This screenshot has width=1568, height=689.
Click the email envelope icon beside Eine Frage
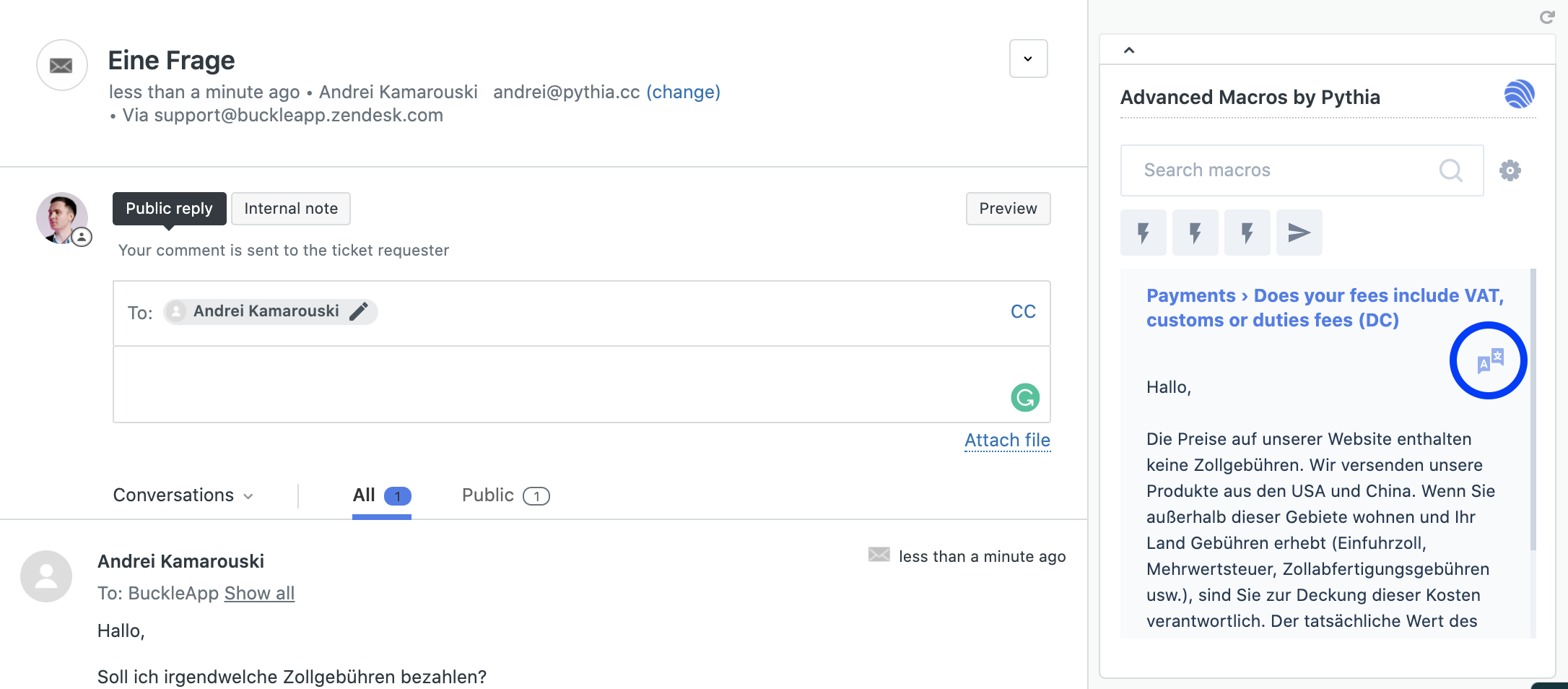[62, 65]
